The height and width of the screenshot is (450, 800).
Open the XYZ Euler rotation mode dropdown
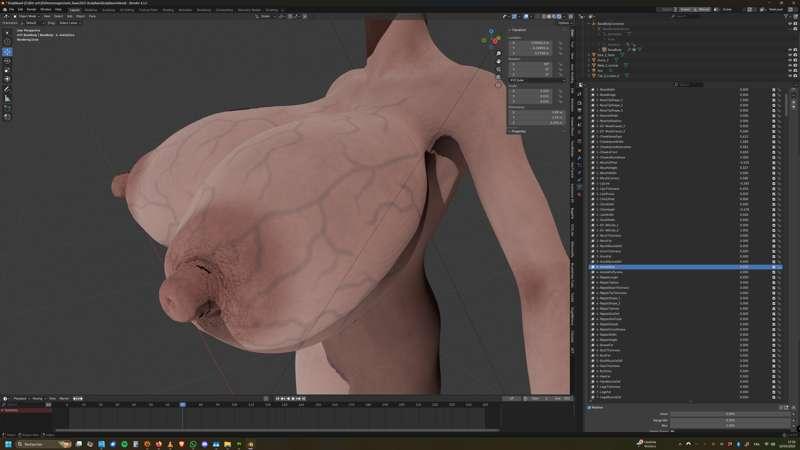click(537, 80)
